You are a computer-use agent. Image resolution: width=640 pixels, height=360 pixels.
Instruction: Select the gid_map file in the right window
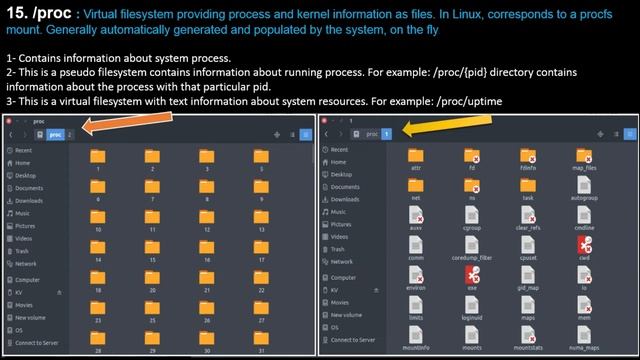point(528,275)
